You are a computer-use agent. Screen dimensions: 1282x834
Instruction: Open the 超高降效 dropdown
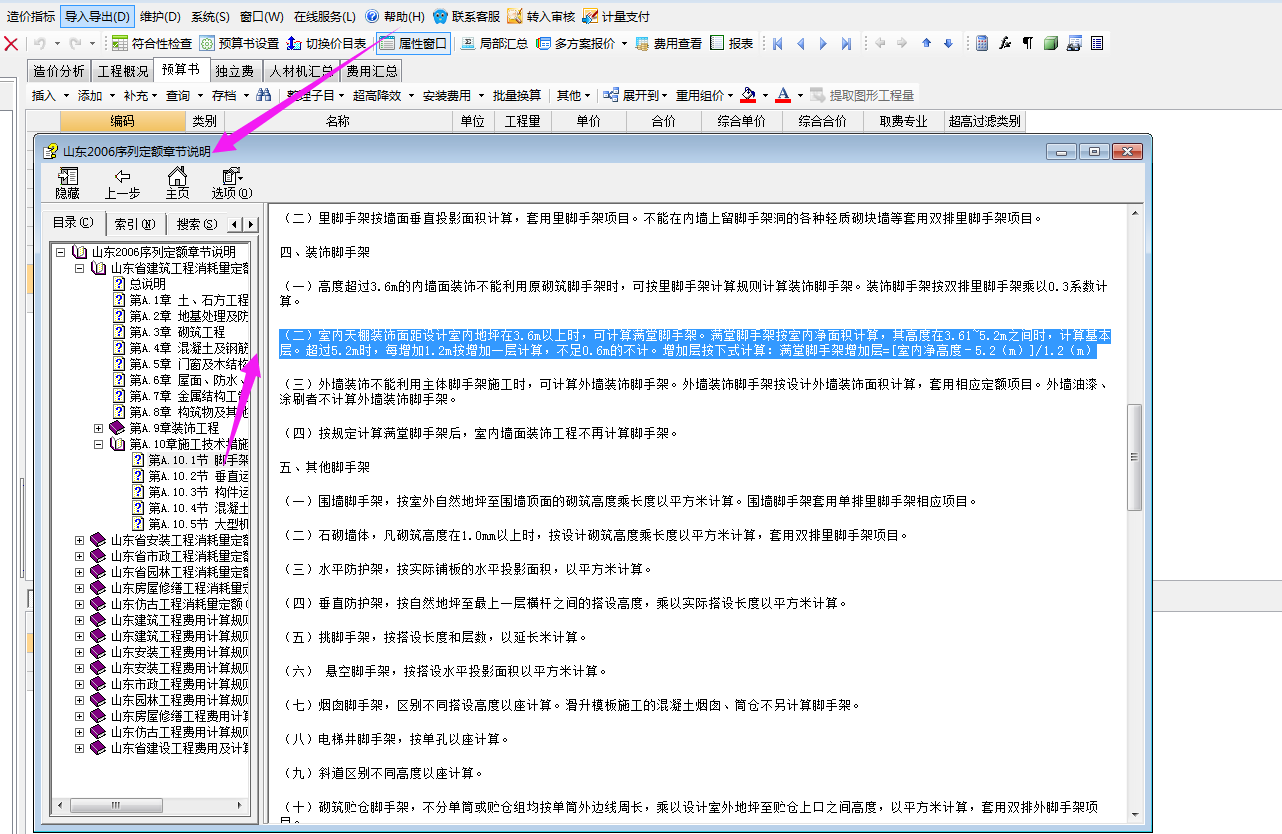(383, 95)
